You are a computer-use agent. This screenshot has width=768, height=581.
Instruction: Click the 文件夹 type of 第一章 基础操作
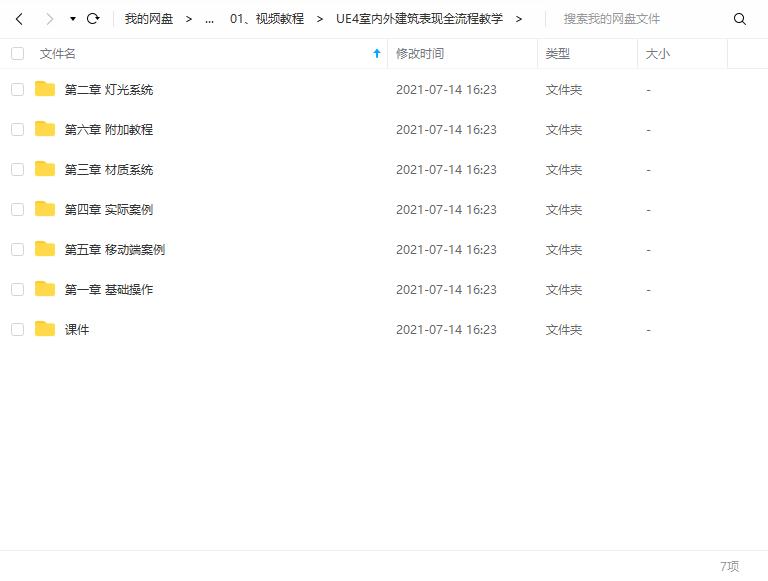[x=564, y=290]
